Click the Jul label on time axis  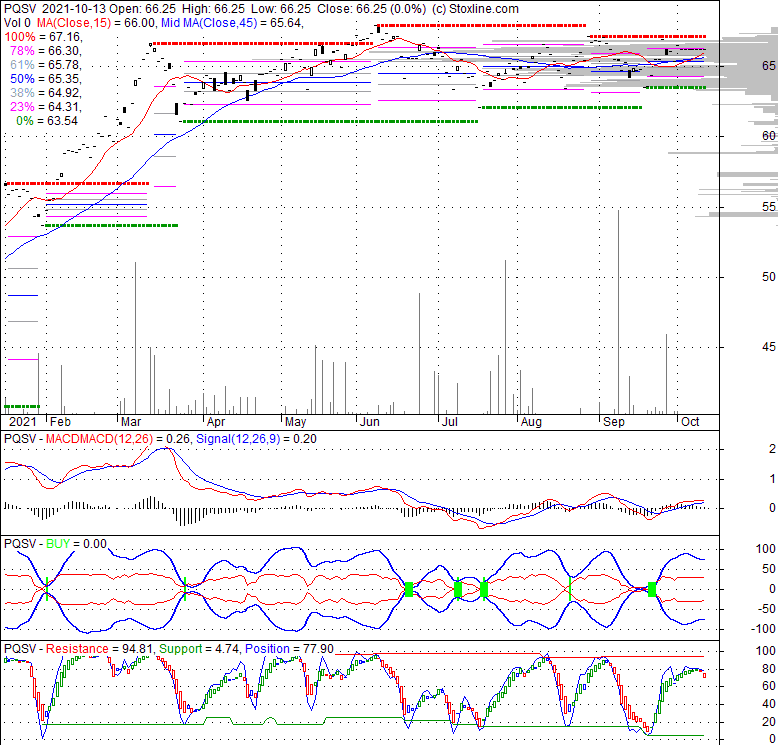450,422
